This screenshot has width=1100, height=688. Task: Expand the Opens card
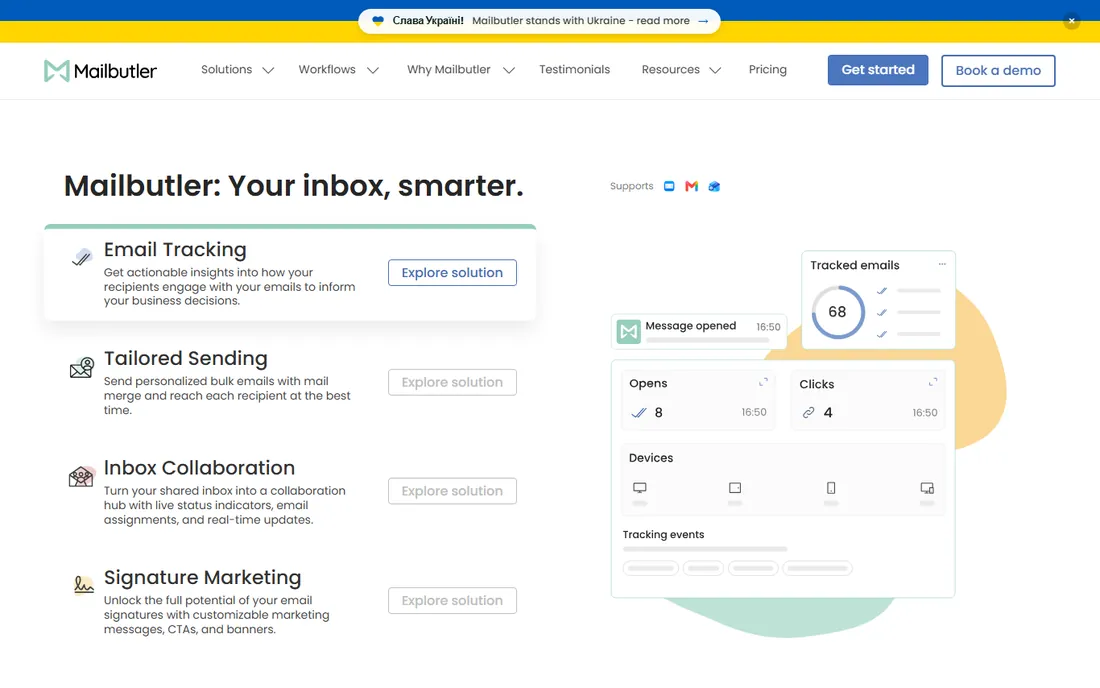pos(763,382)
